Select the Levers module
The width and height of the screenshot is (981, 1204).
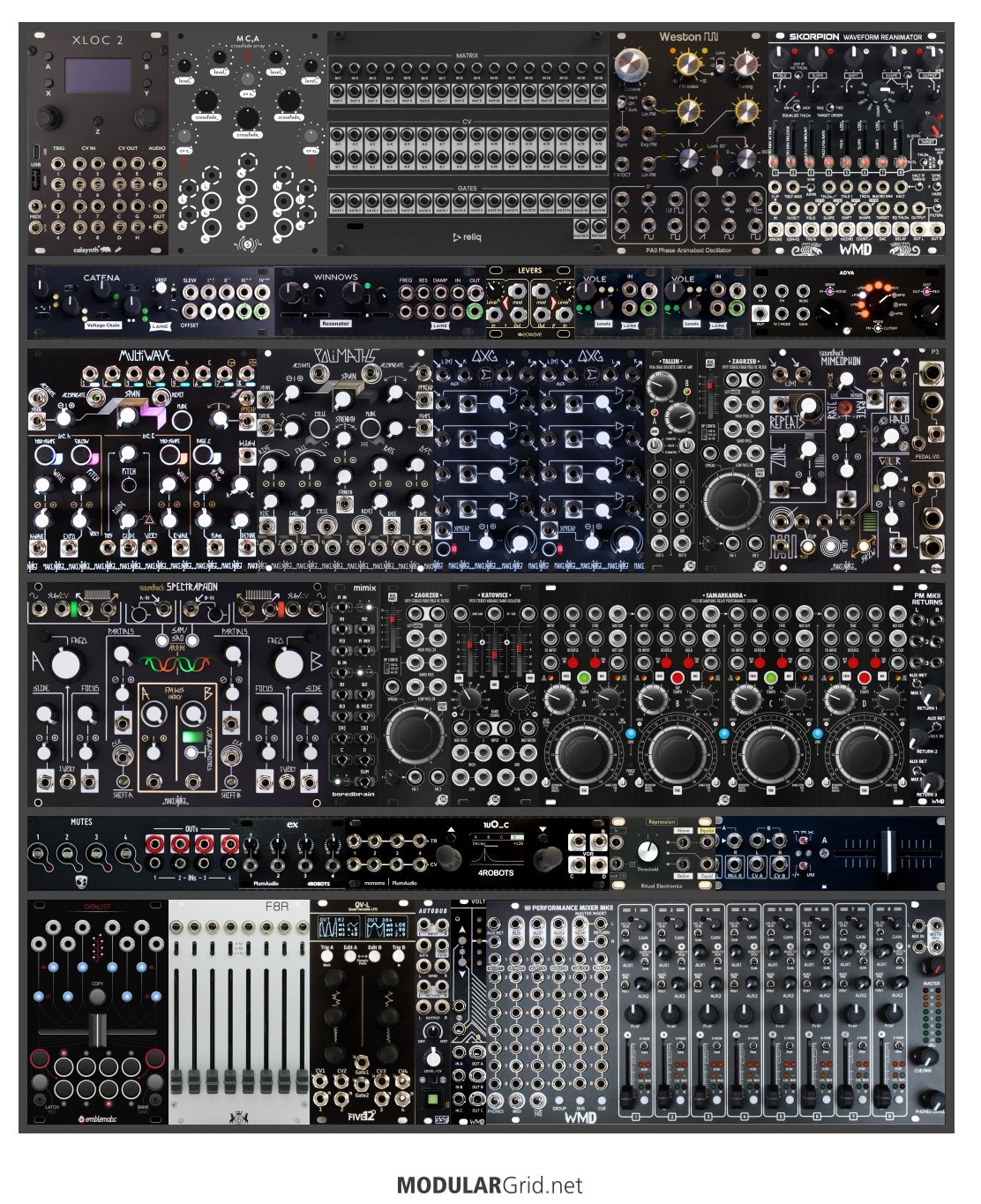[530, 301]
